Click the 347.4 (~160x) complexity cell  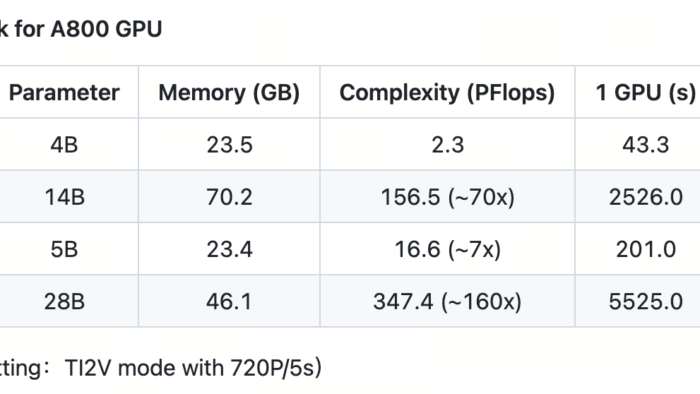(x=447, y=302)
